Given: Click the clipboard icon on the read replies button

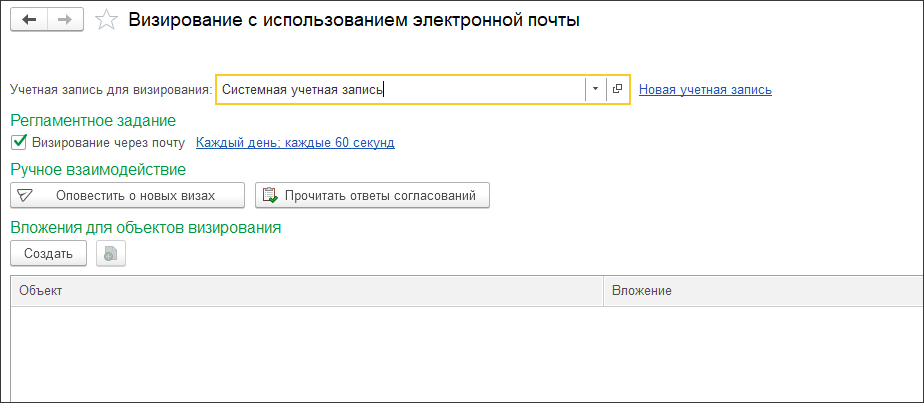Looking at the screenshot, I should 270,195.
